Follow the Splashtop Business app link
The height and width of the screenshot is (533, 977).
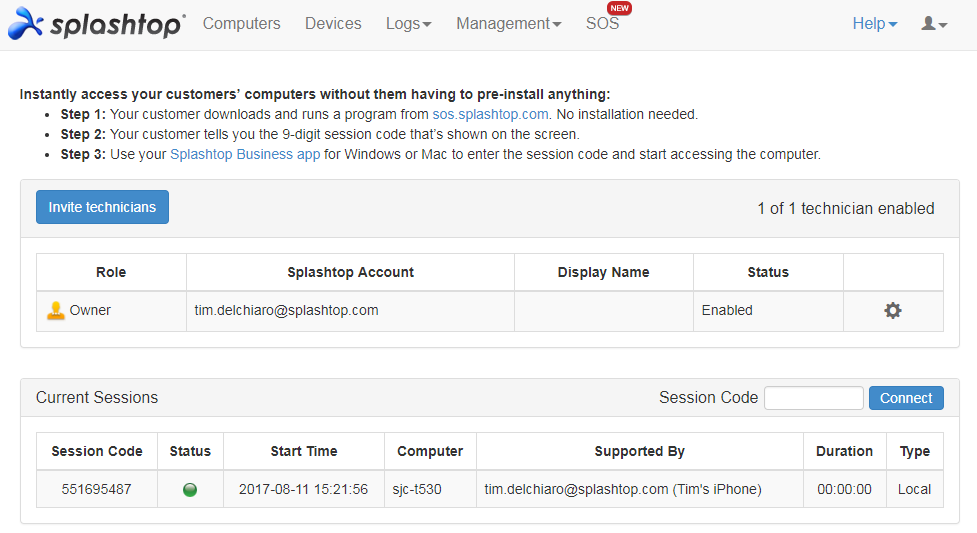tap(245, 154)
